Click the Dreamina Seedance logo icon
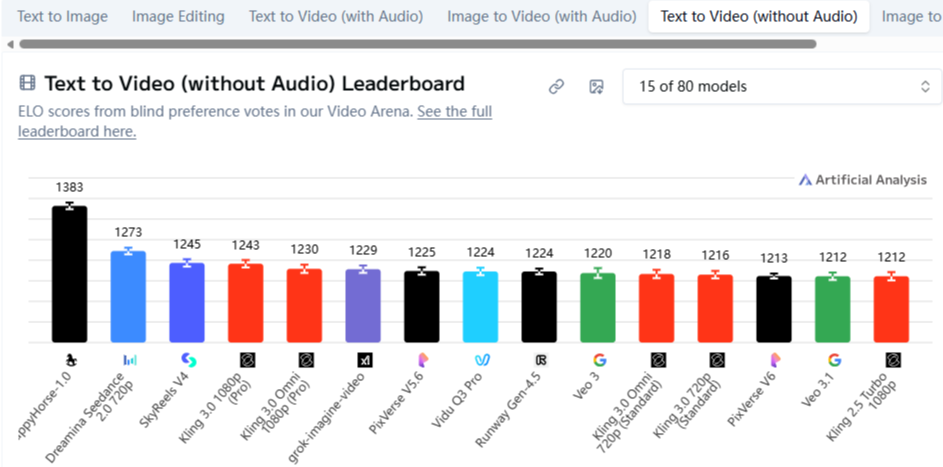 129,359
